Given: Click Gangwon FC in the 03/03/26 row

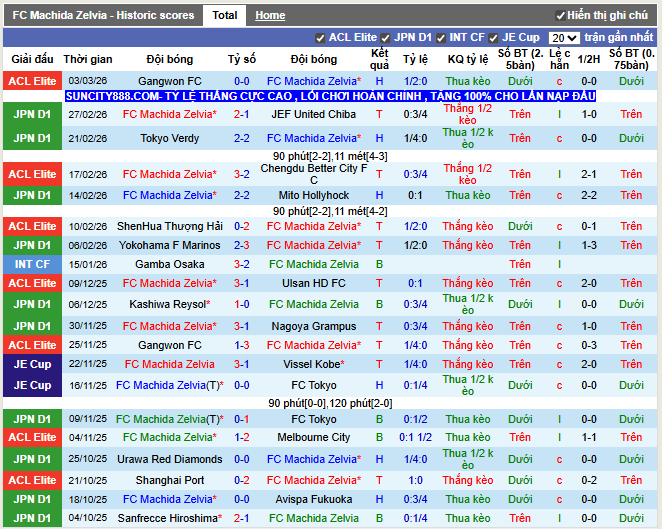Looking at the screenshot, I should [x=170, y=81].
